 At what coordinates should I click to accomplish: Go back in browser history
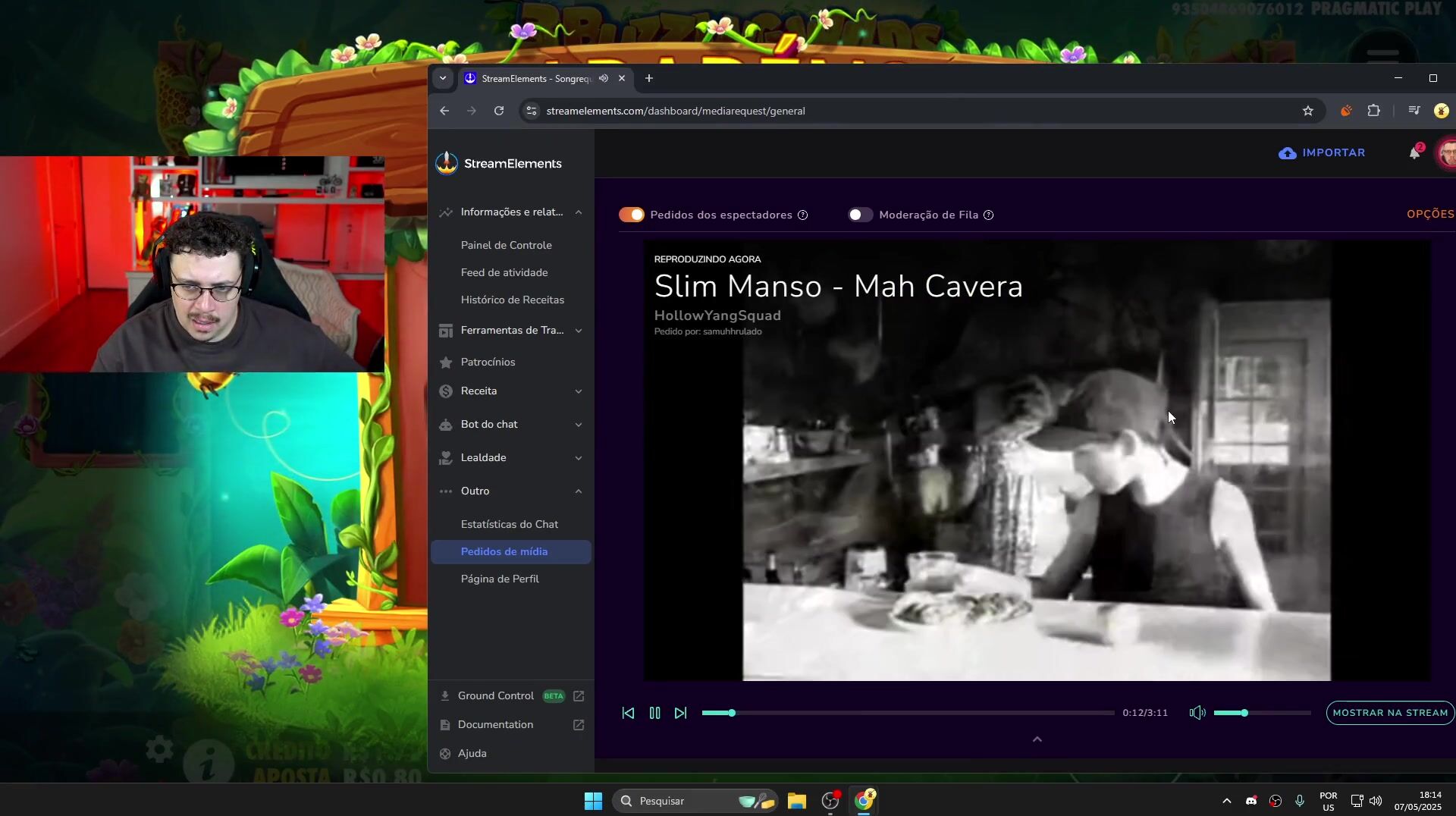tap(444, 111)
